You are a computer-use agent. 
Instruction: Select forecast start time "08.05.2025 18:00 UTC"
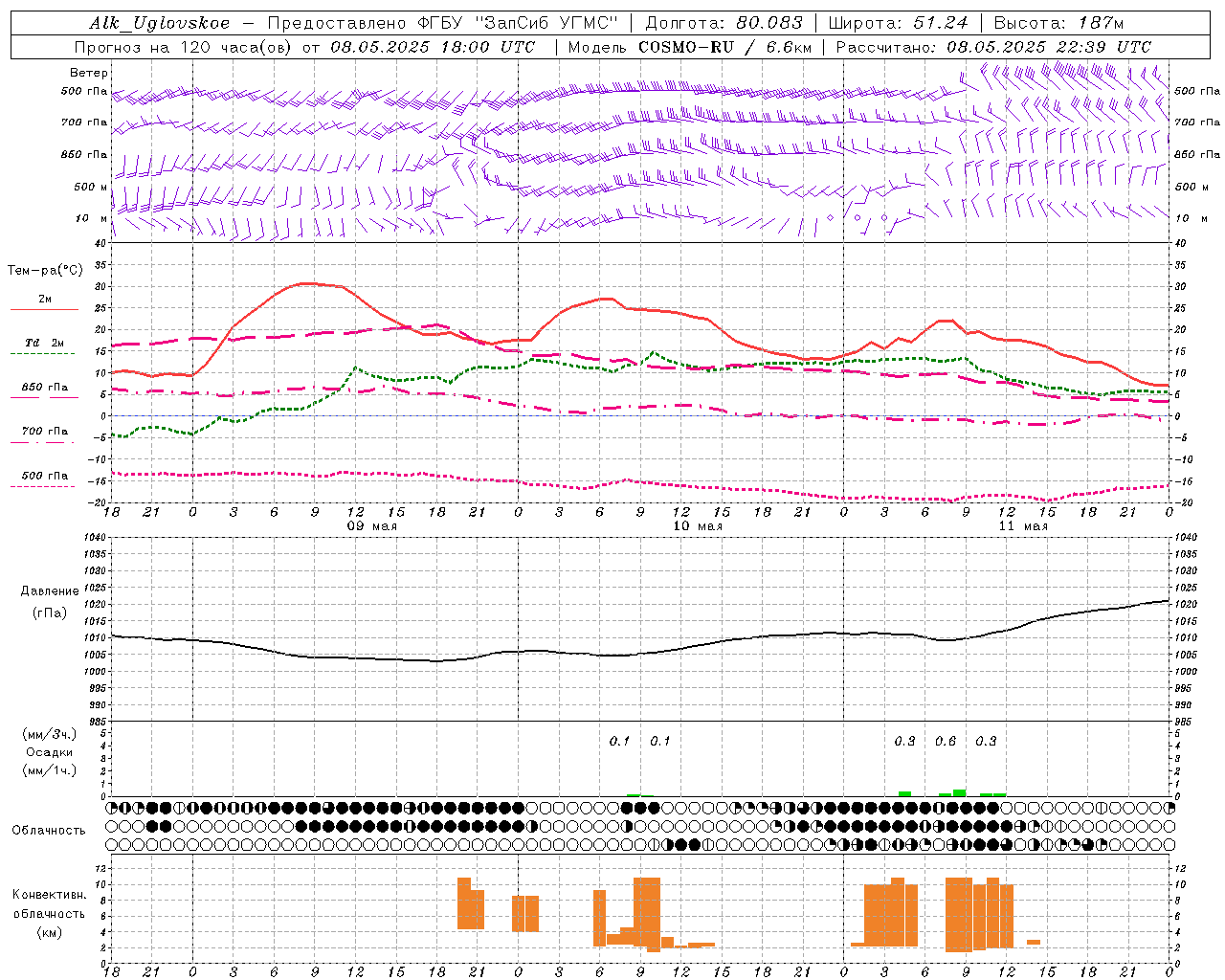coord(433,47)
